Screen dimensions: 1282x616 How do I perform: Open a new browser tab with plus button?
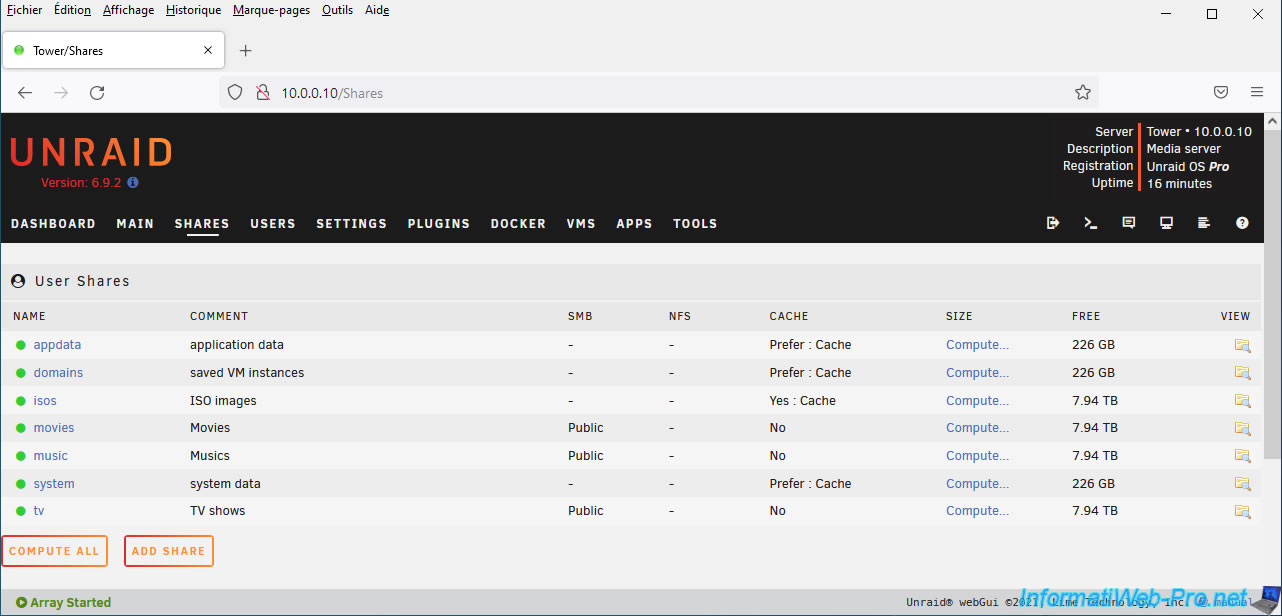[246, 50]
